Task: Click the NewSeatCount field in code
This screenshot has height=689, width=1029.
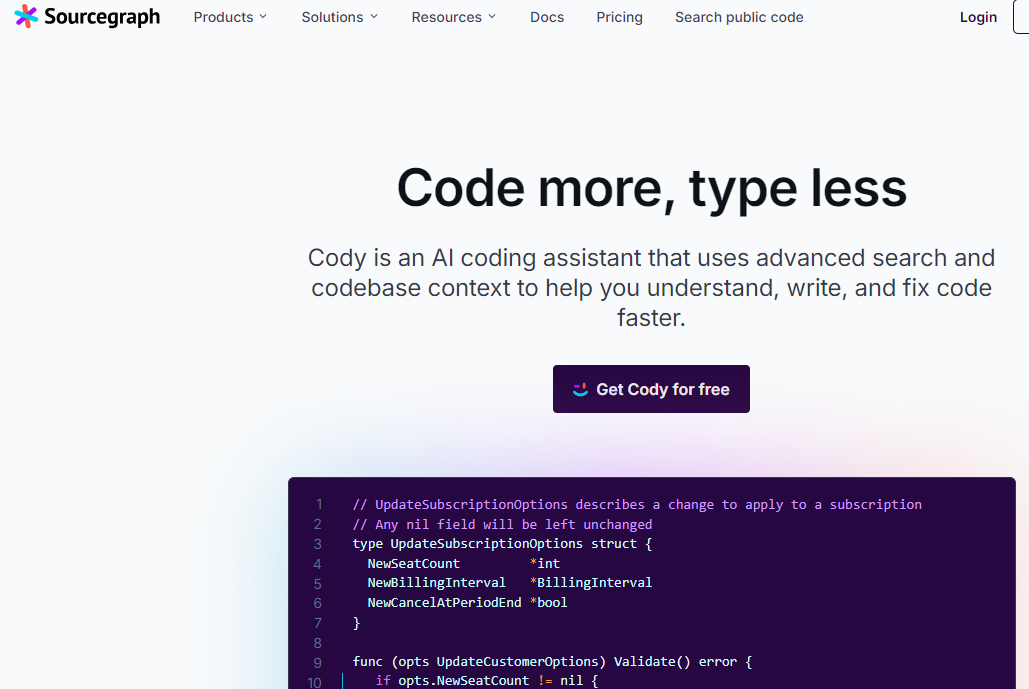Action: [413, 563]
